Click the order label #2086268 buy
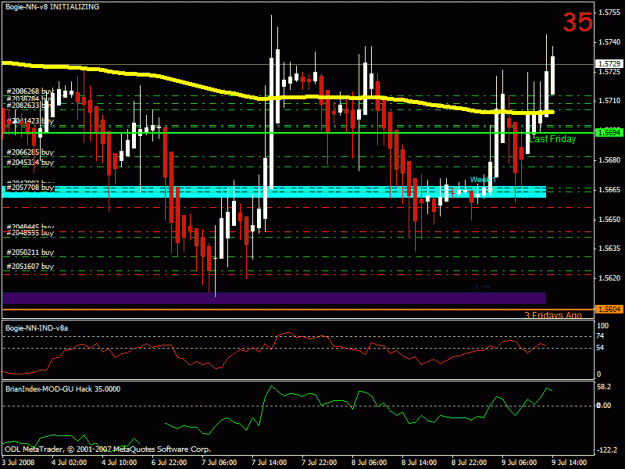The width and height of the screenshot is (625, 469). (30, 91)
